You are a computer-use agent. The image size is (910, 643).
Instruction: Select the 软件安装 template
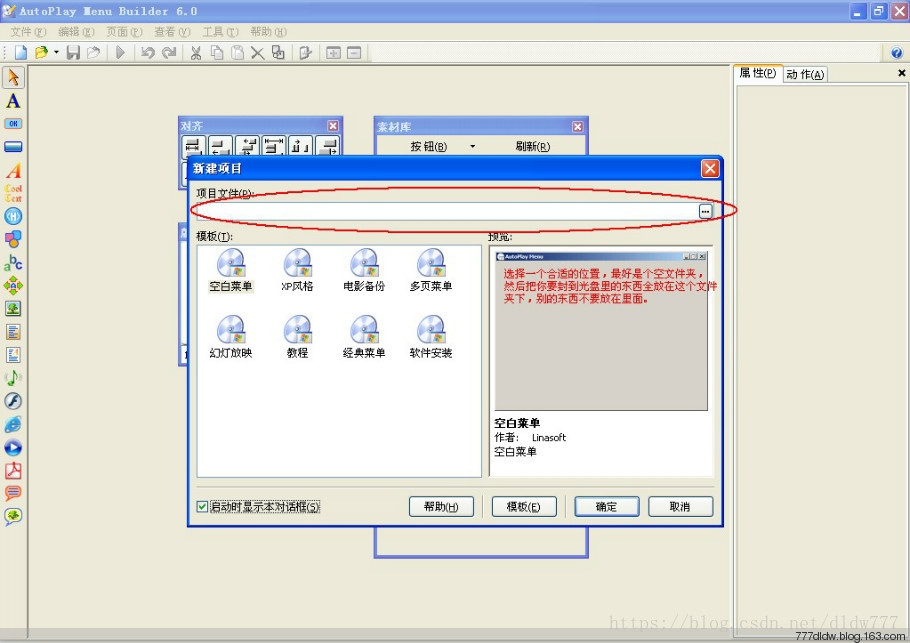(431, 337)
